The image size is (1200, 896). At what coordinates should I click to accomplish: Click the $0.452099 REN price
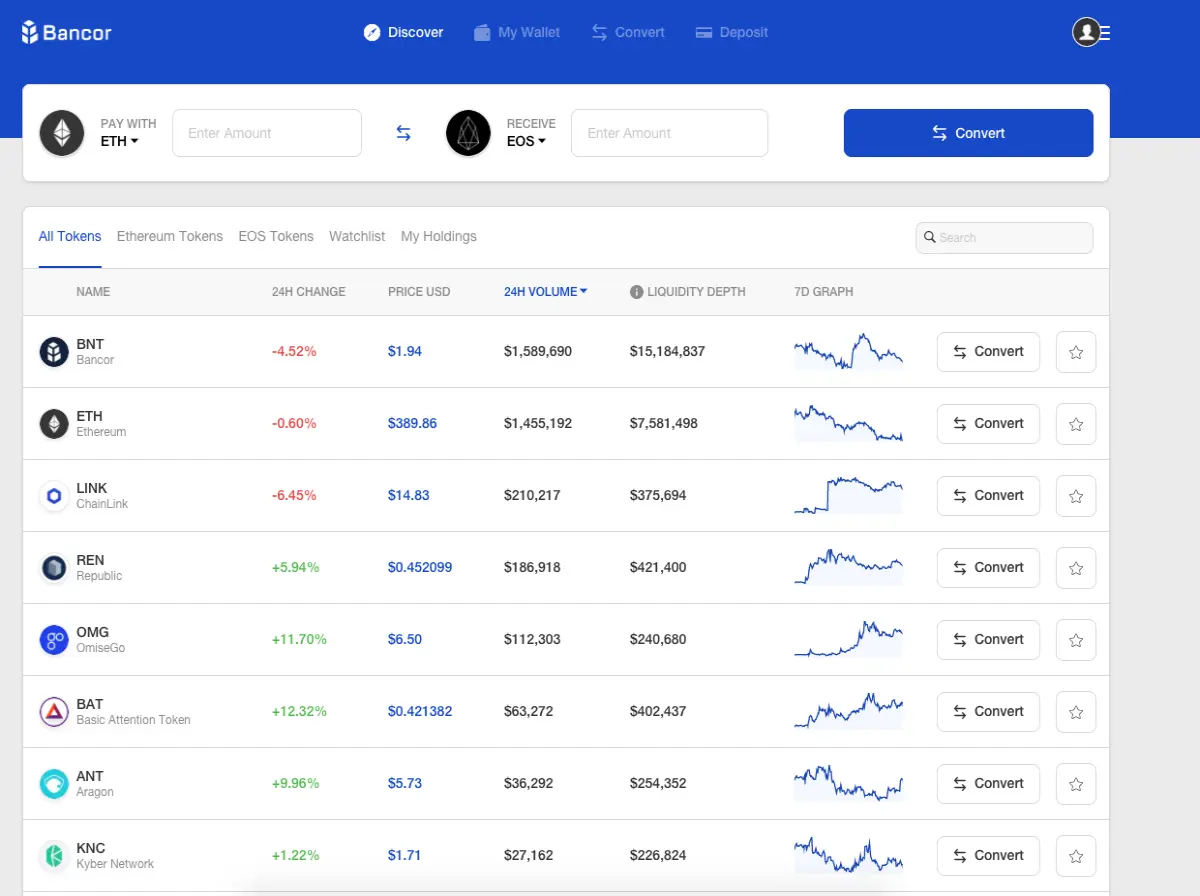pos(420,568)
